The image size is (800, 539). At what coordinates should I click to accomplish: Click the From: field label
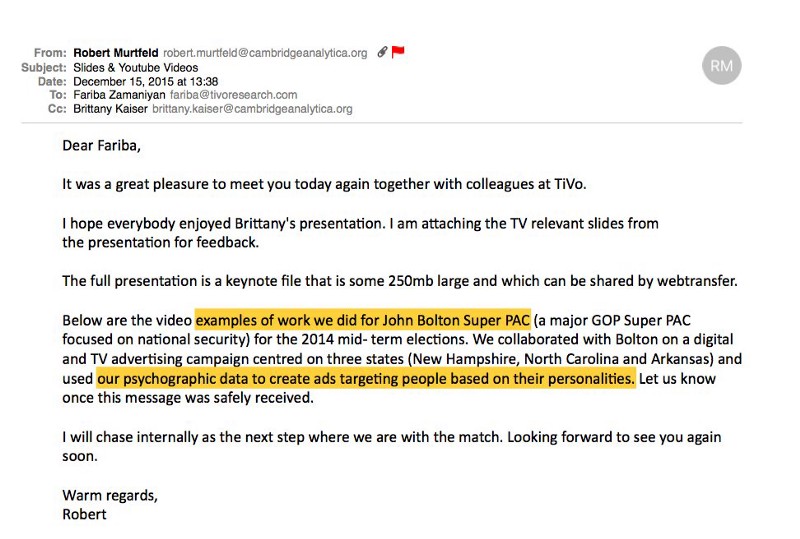tap(50, 53)
